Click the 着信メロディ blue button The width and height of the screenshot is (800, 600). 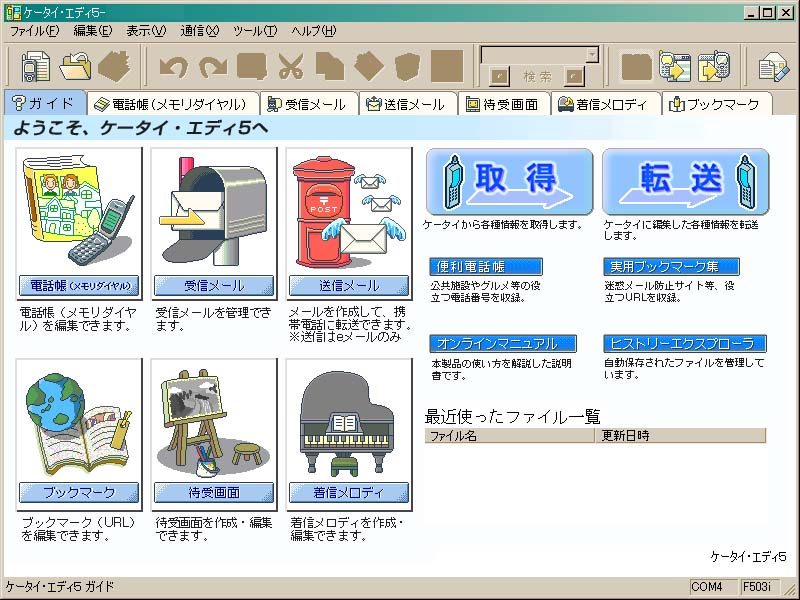pyautogui.click(x=349, y=492)
